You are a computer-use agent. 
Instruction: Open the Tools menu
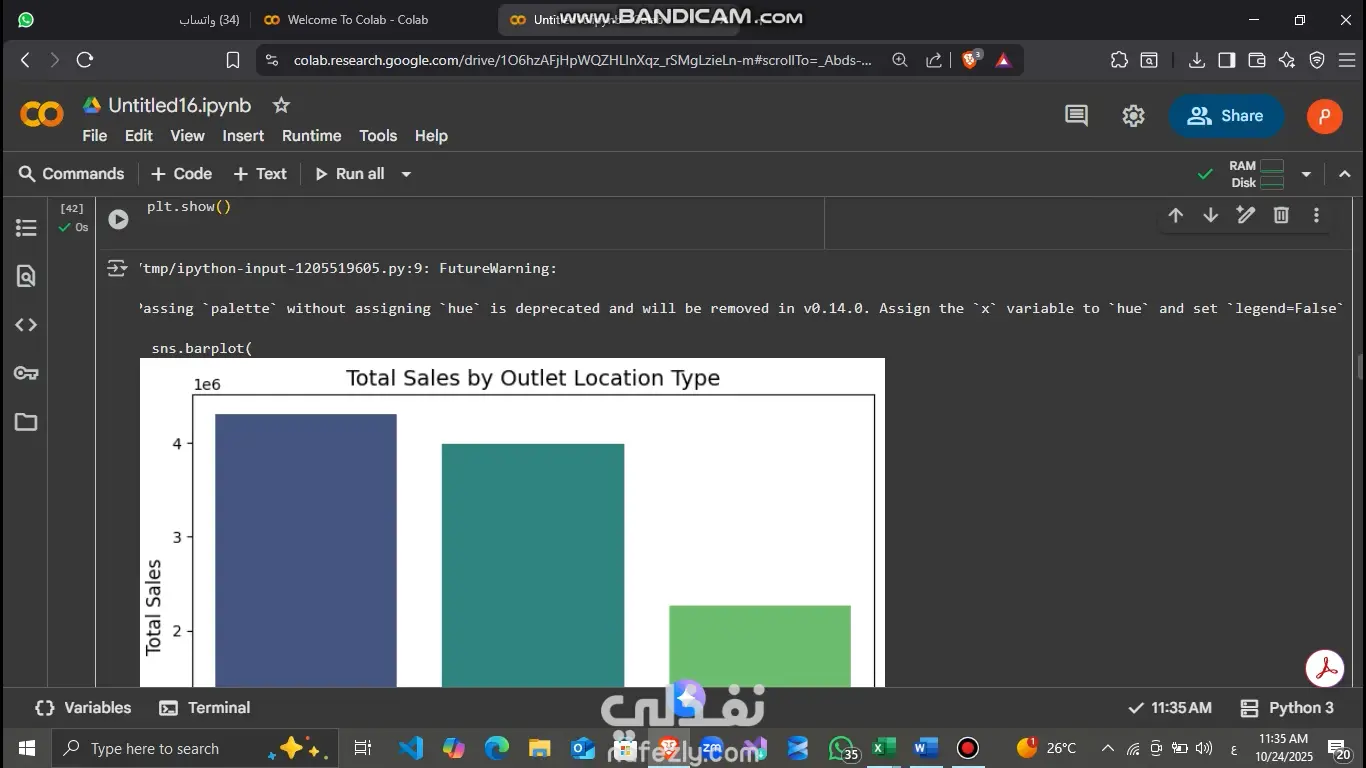[x=378, y=136]
